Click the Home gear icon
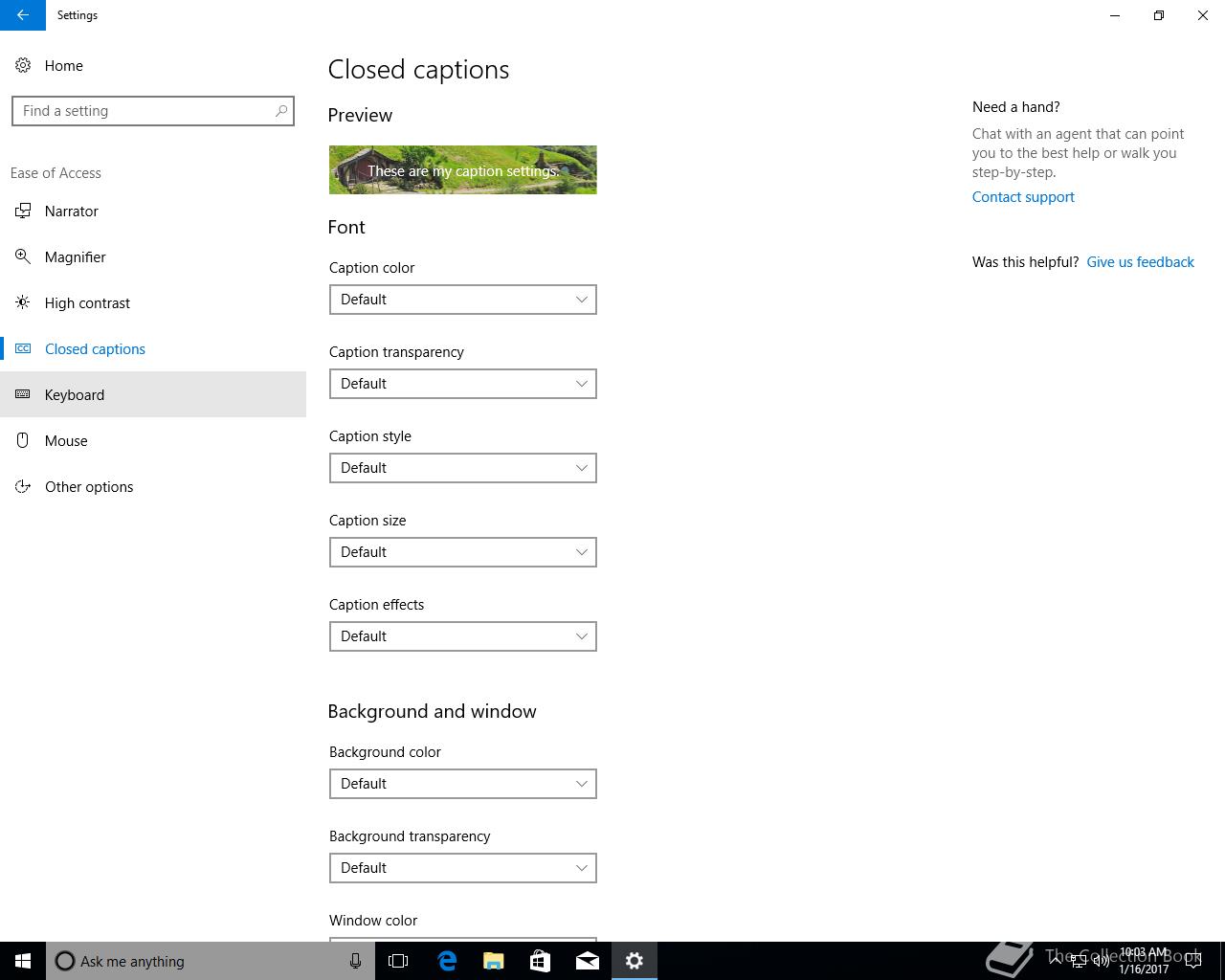1225x980 pixels. coord(23,65)
